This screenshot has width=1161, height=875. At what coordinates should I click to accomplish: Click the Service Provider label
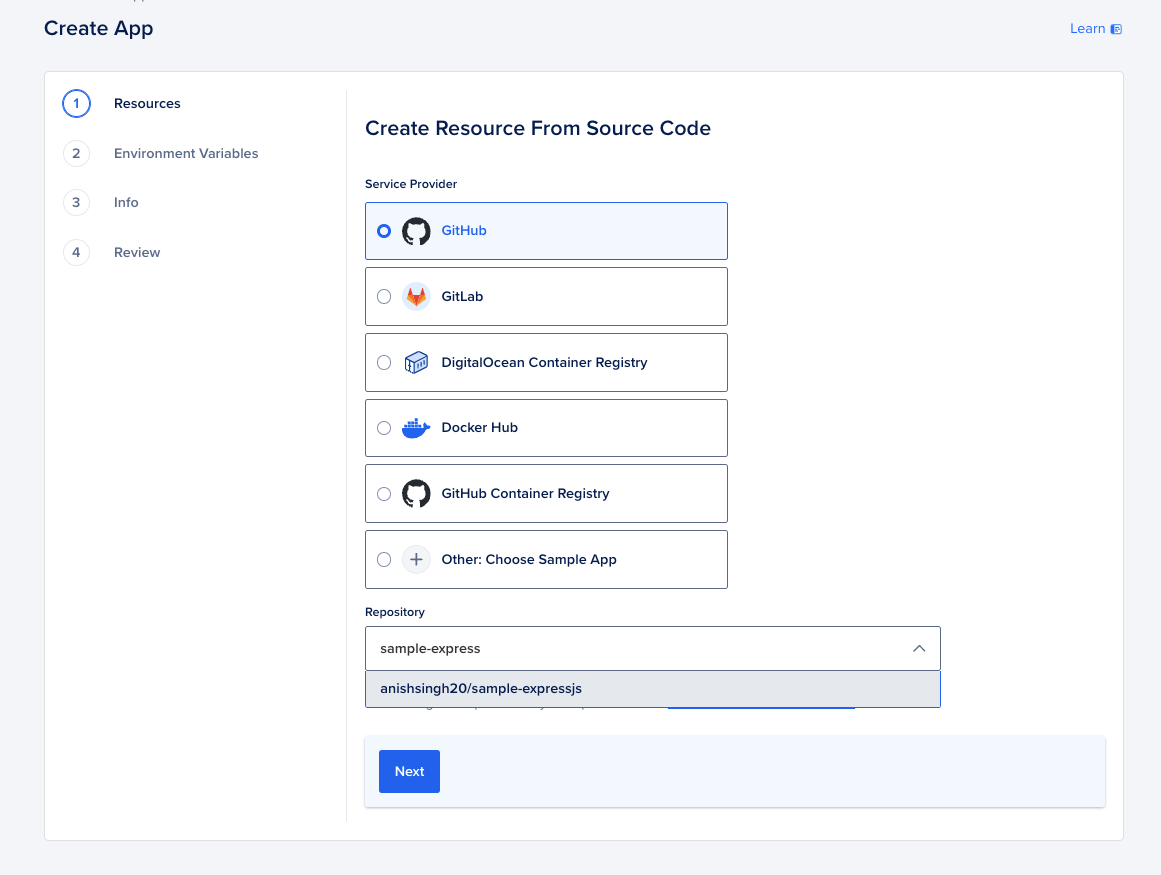pos(411,184)
